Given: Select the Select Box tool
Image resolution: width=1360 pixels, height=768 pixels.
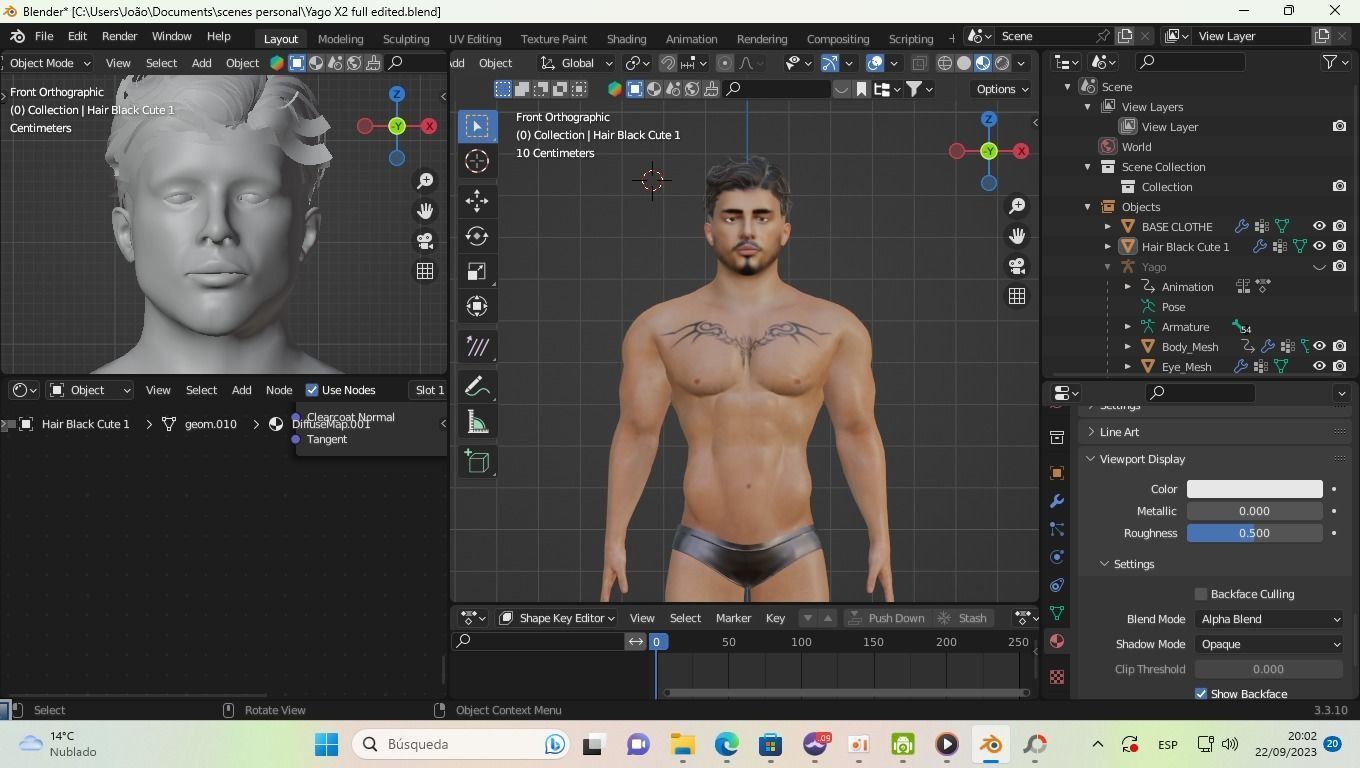Looking at the screenshot, I should tap(477, 126).
